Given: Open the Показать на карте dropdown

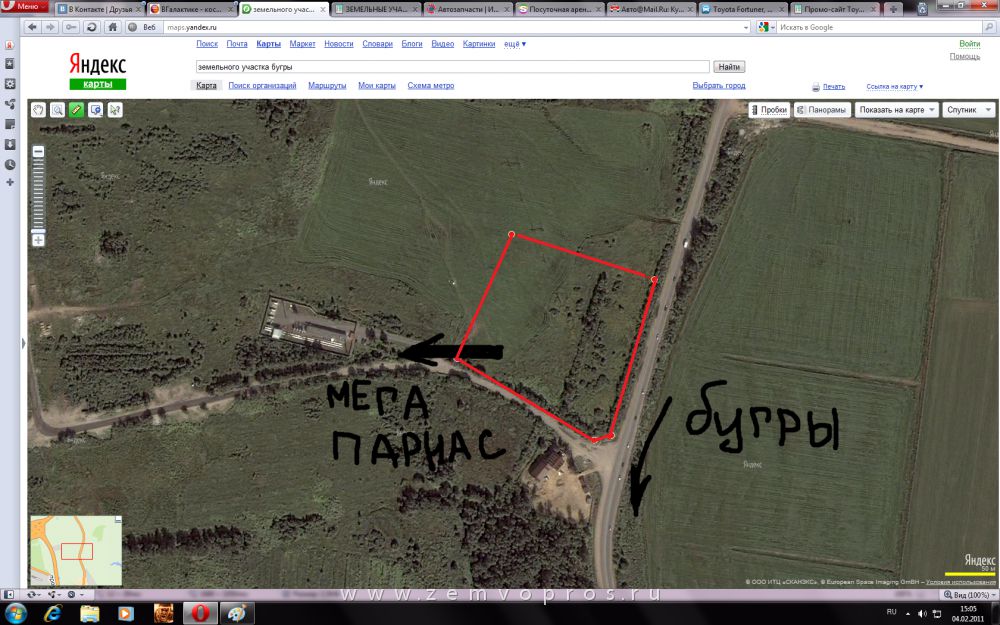Looking at the screenshot, I should click(896, 110).
